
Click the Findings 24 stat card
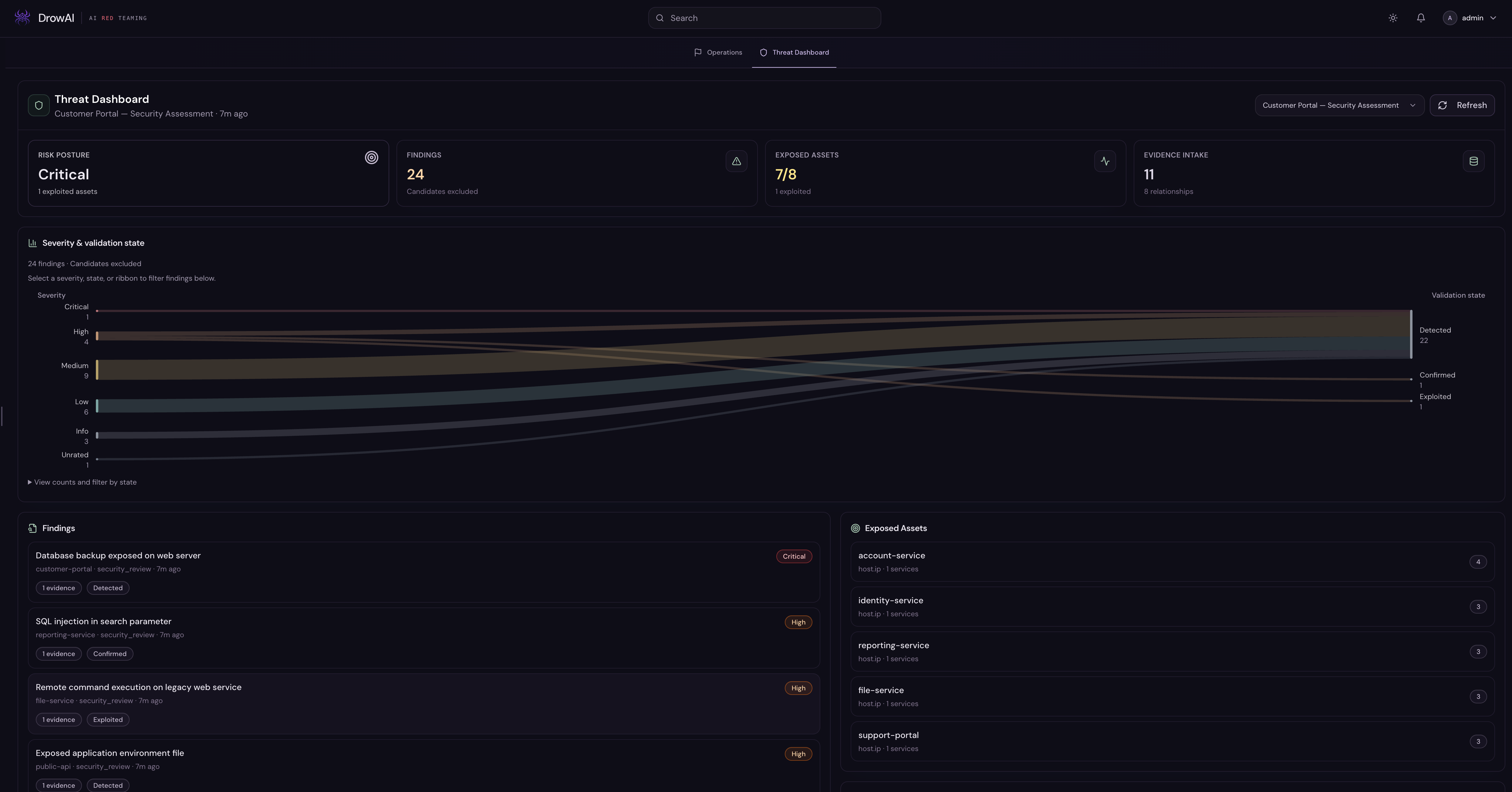[x=576, y=173]
